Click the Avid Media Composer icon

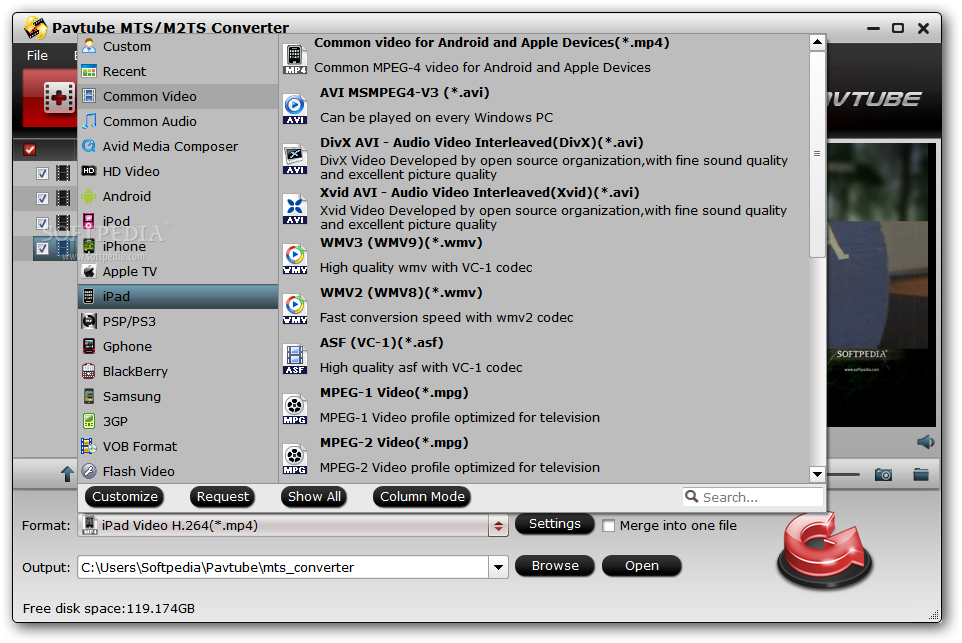[x=90, y=146]
